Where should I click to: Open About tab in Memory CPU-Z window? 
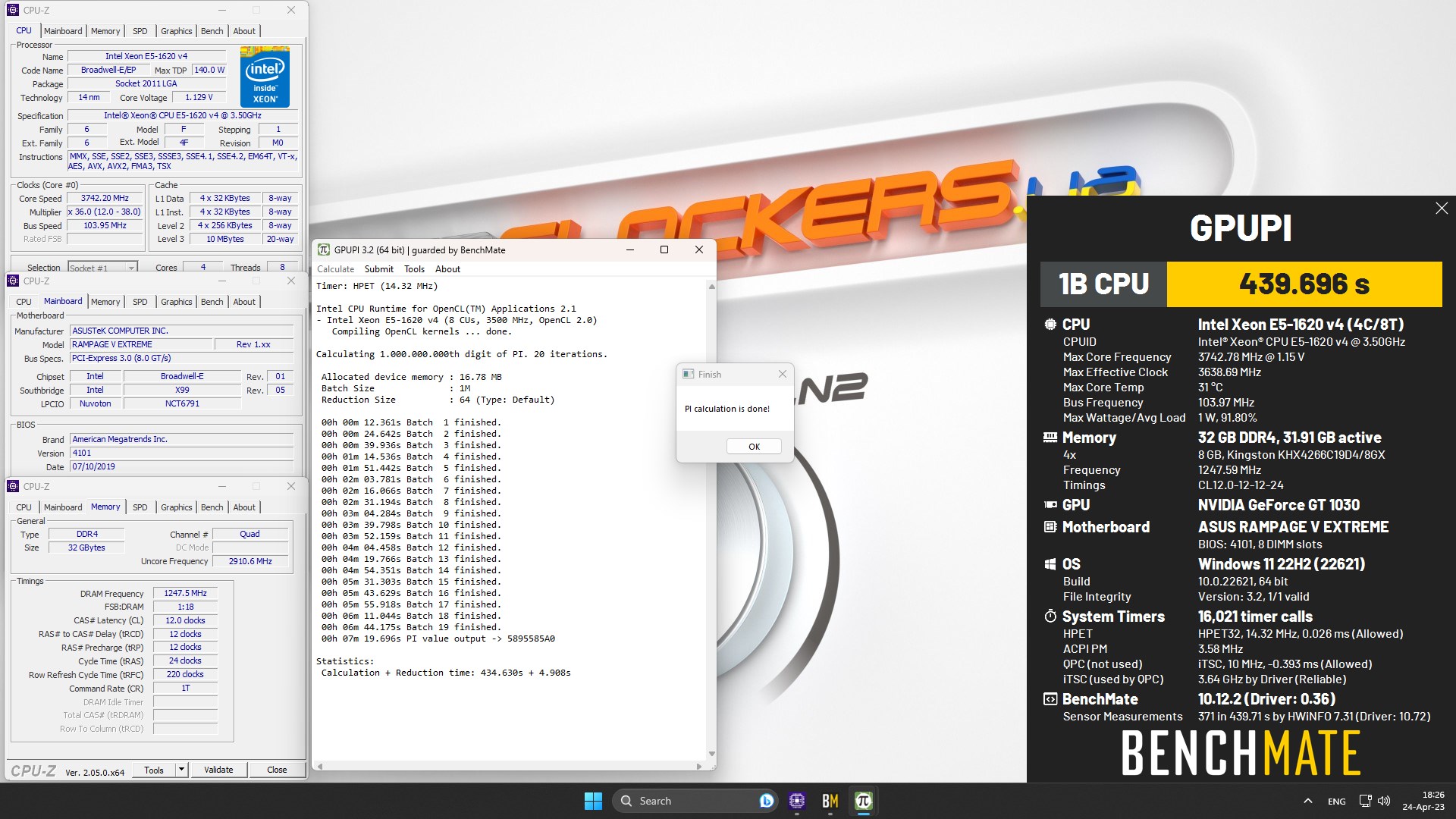pyautogui.click(x=244, y=507)
